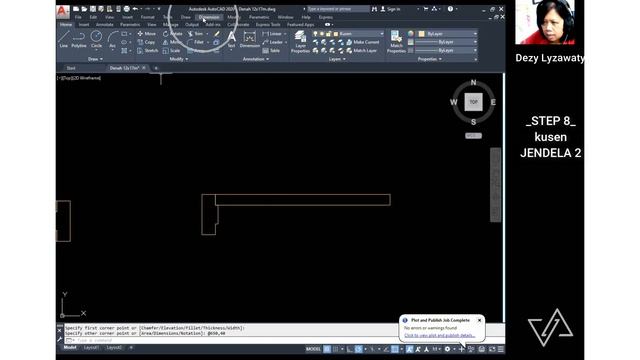Expand the Draw panel
Image resolution: width=640 pixels, height=360 pixels.
[x=96, y=59]
